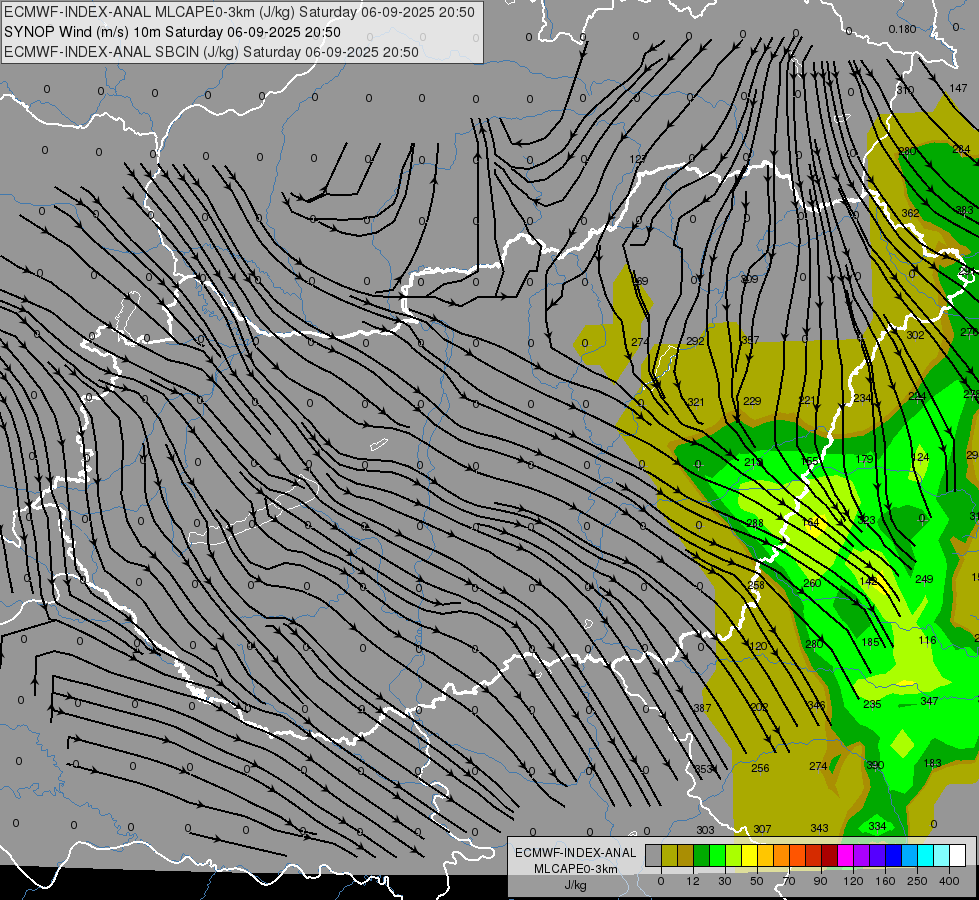Click the legend tick label 50

(x=756, y=881)
